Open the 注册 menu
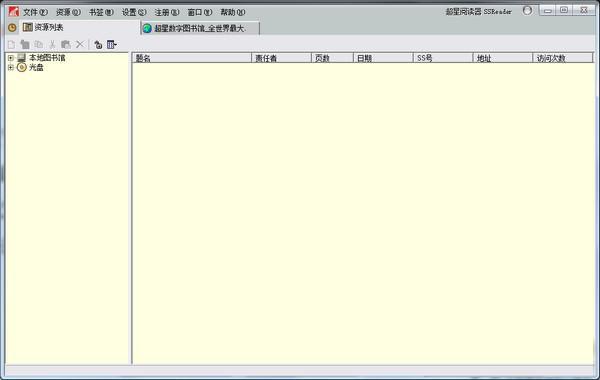600x380 pixels. (x=166, y=12)
